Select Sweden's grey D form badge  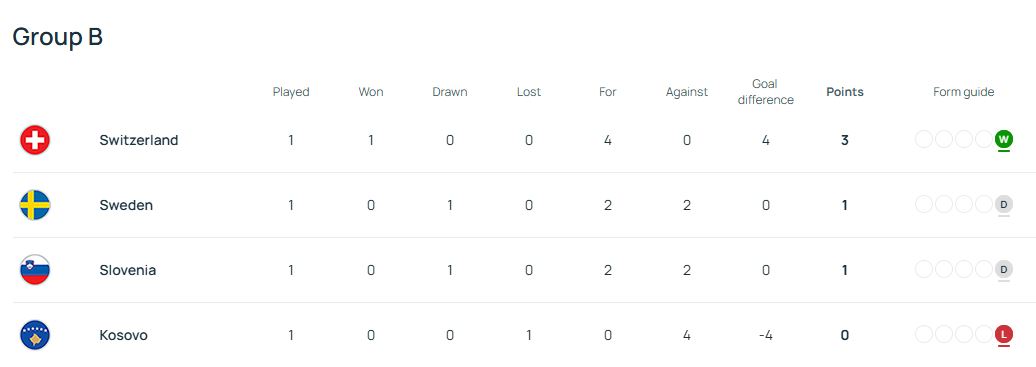point(1004,204)
